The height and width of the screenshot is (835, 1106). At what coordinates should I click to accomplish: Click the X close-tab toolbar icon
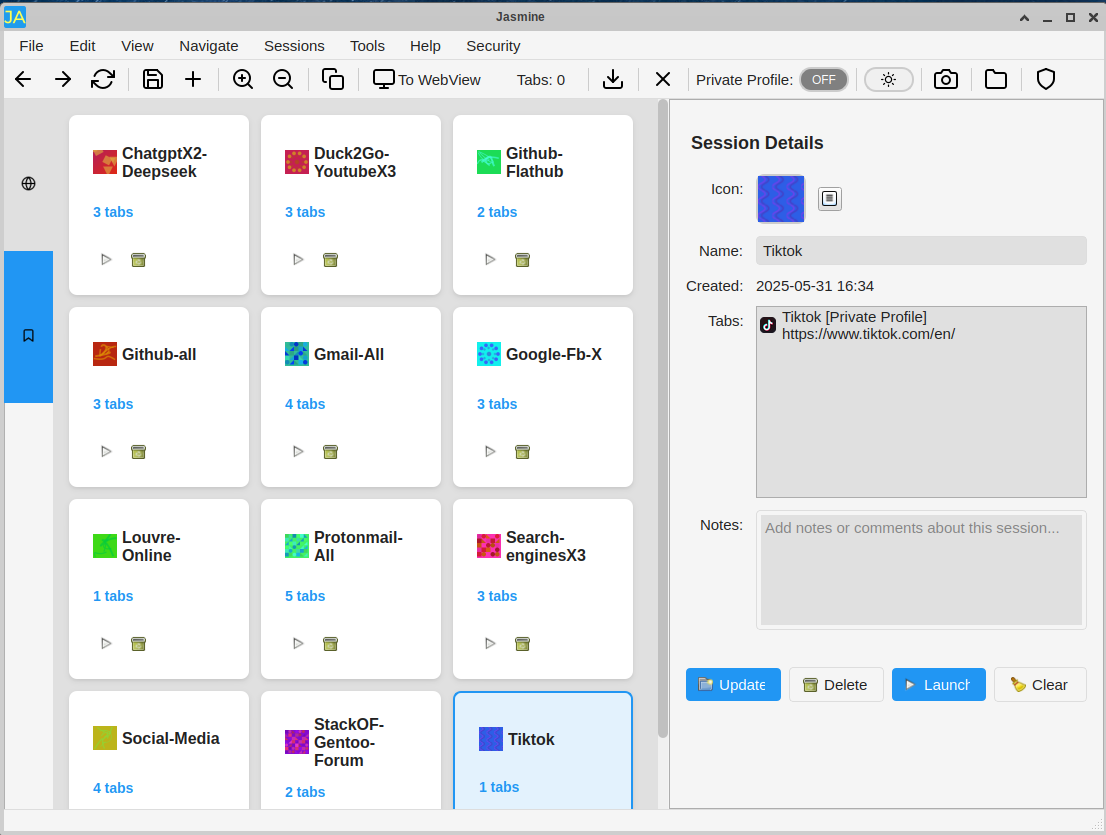662,80
